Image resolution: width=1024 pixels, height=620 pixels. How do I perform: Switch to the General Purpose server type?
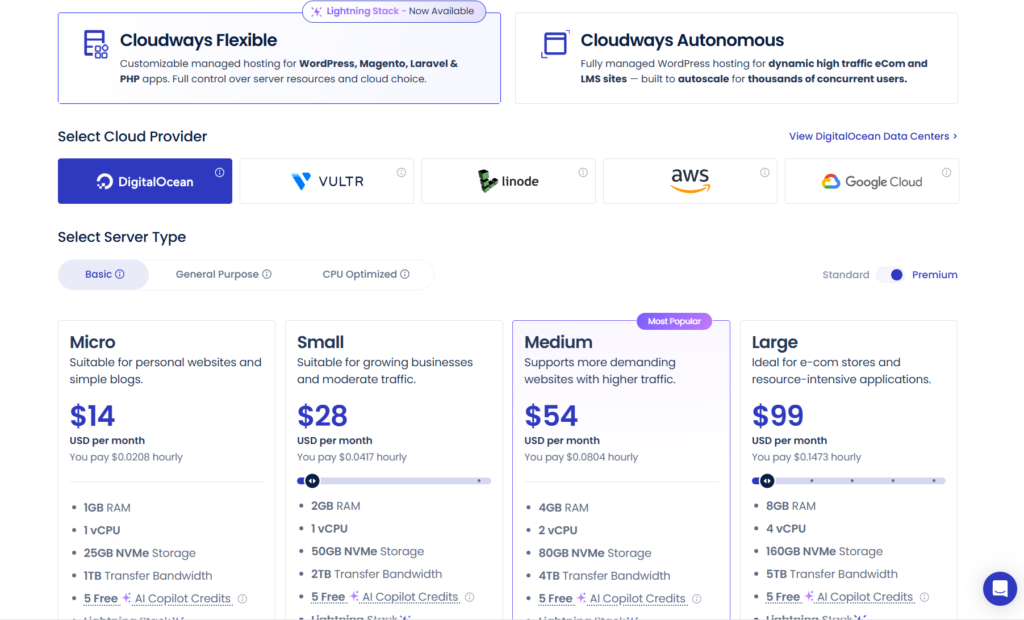[218, 273]
